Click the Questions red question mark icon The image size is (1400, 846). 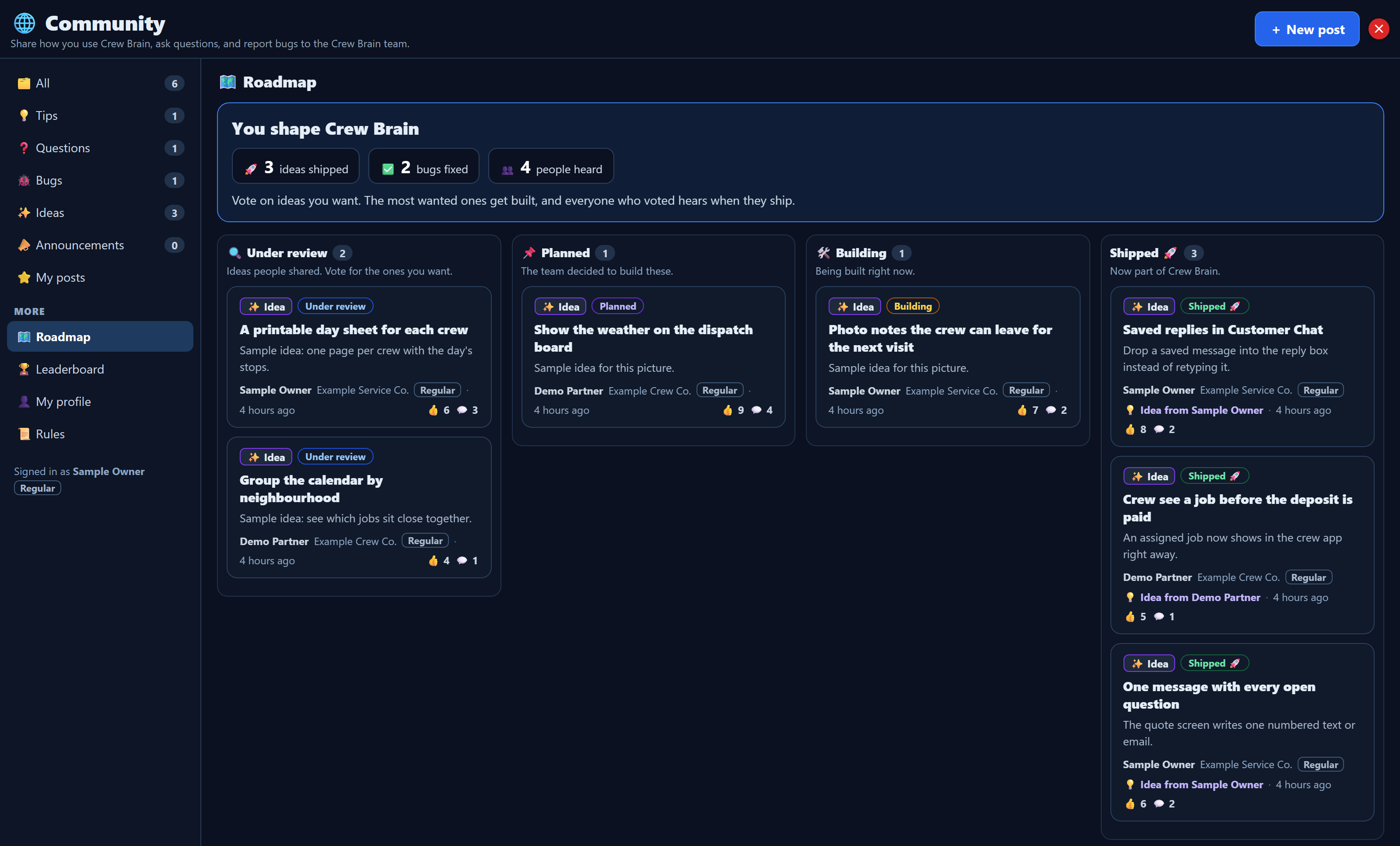24,148
